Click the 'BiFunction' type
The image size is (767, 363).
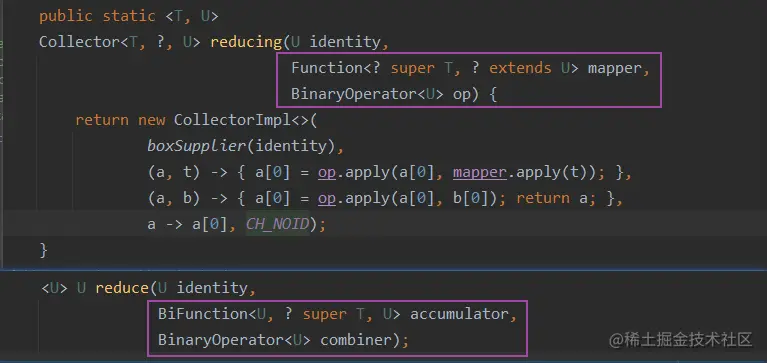pyautogui.click(x=203, y=314)
